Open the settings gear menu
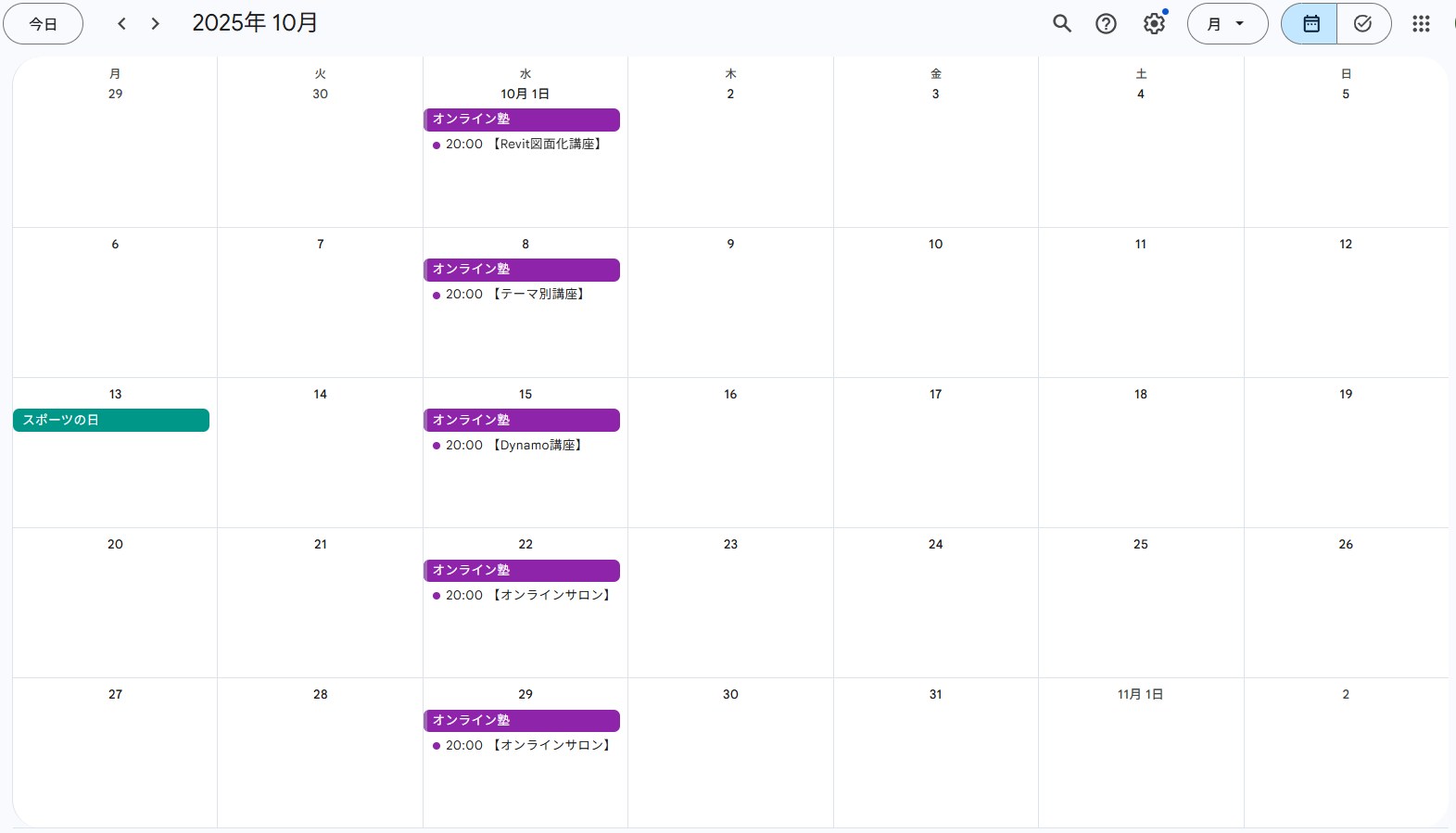This screenshot has height=833, width=1456. [x=1154, y=24]
